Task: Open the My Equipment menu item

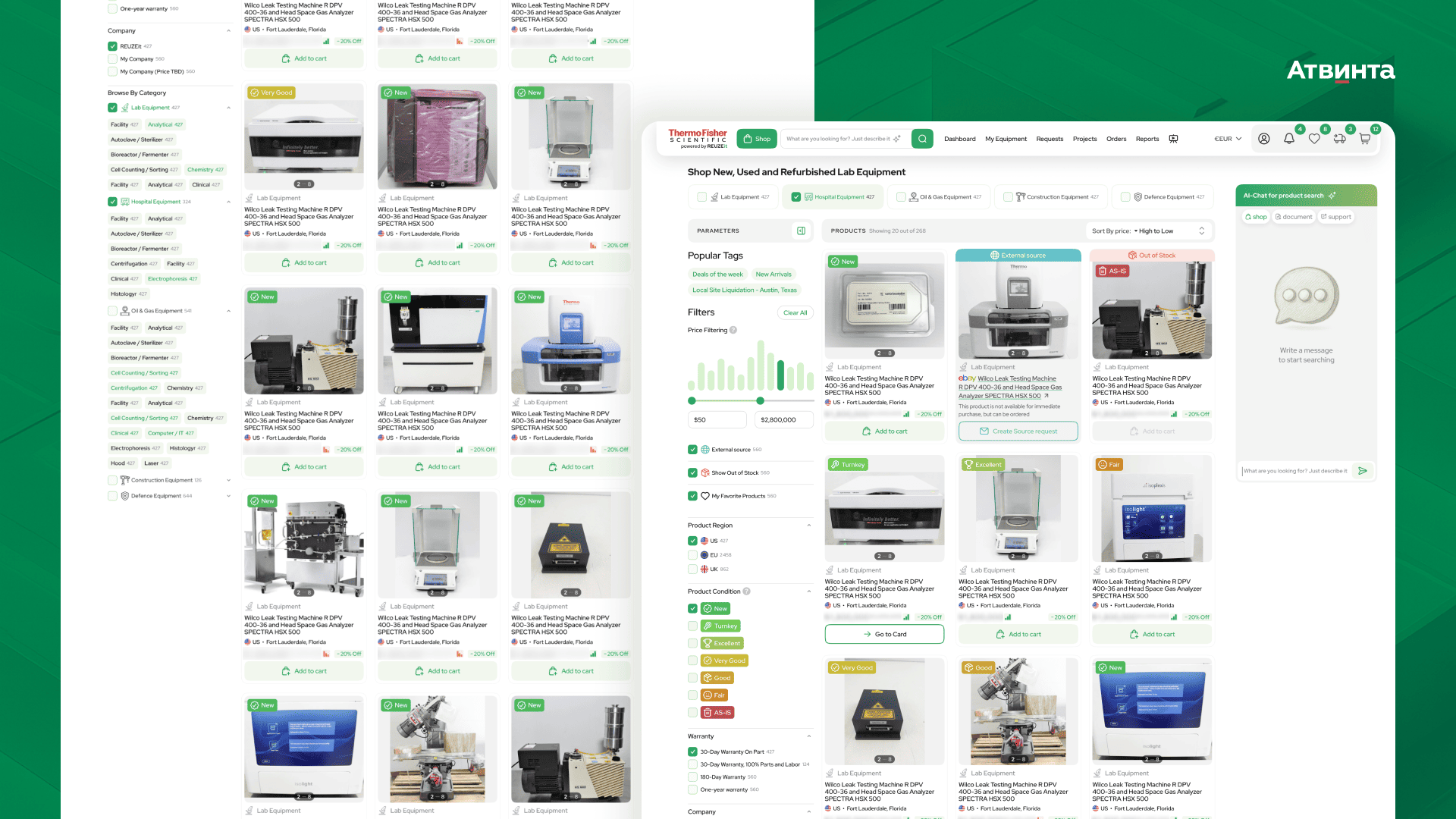Action: click(1006, 139)
